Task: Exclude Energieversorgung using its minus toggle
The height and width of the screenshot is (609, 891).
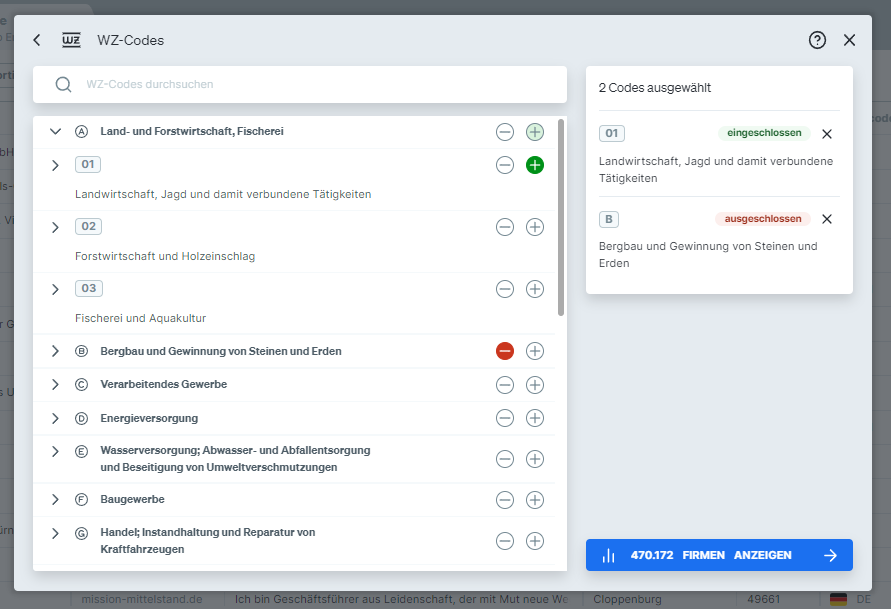Action: (504, 418)
